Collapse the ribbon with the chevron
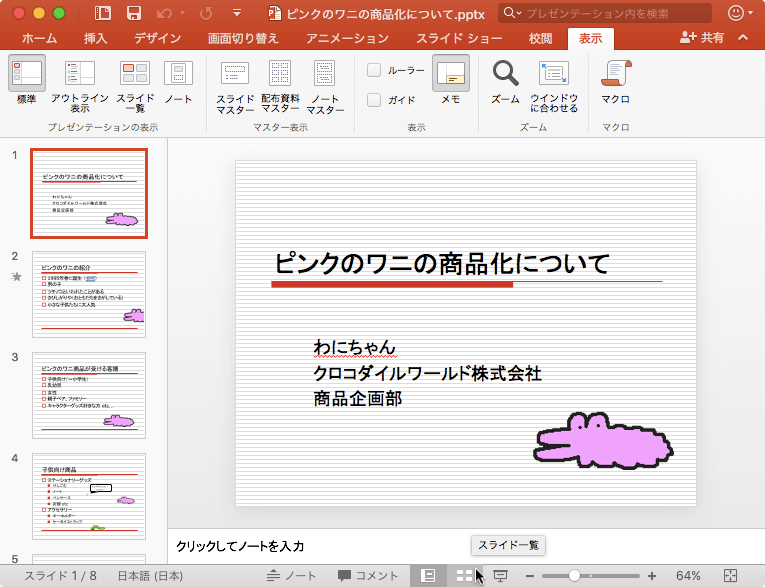This screenshot has width=765, height=587. tap(742, 38)
